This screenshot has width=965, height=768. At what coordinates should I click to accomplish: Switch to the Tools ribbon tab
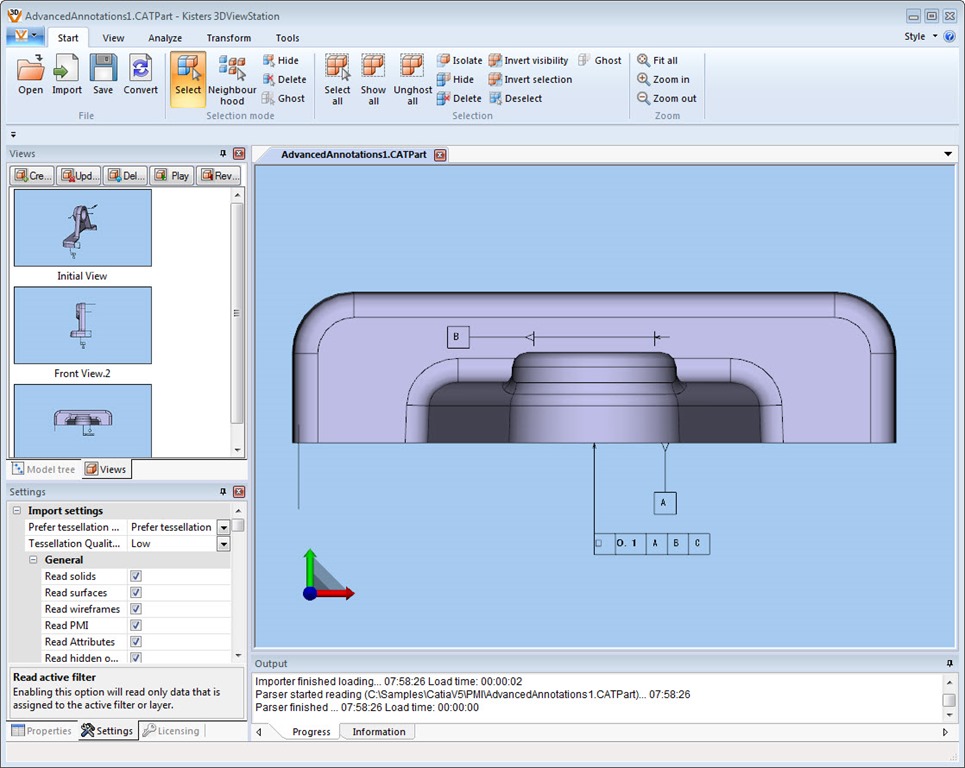[287, 38]
